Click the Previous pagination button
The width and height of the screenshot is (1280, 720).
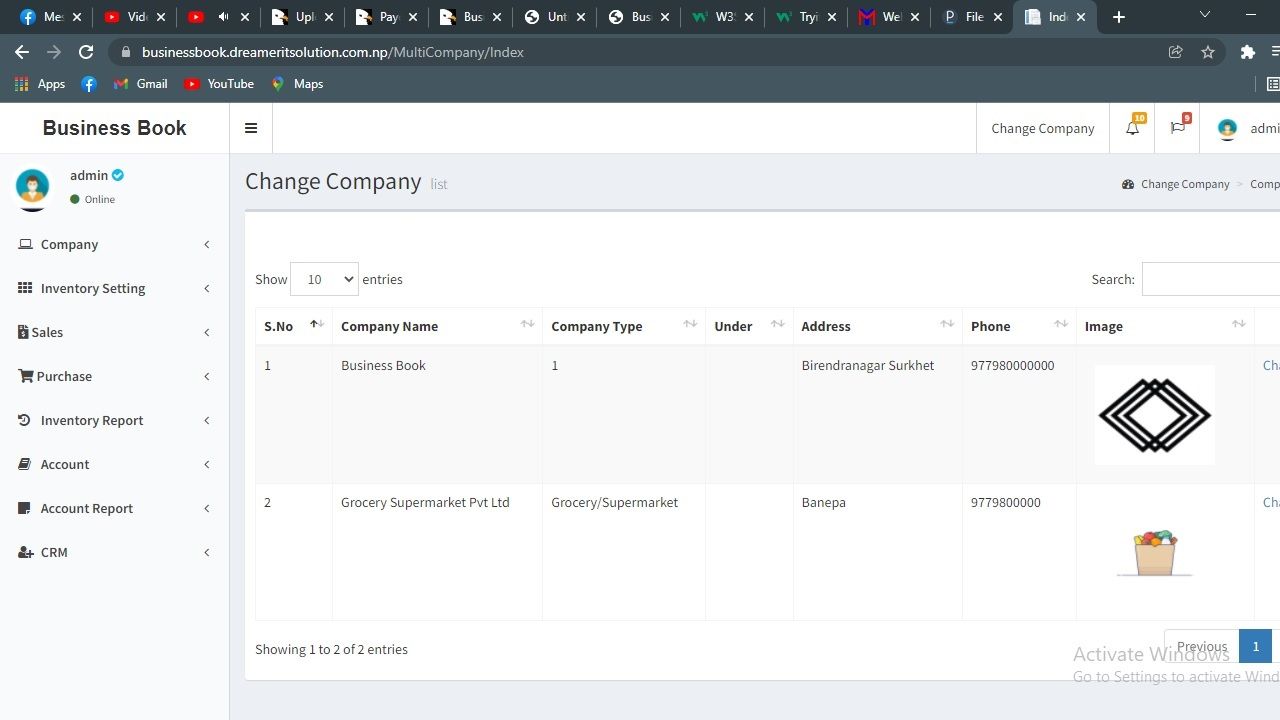tap(1201, 646)
